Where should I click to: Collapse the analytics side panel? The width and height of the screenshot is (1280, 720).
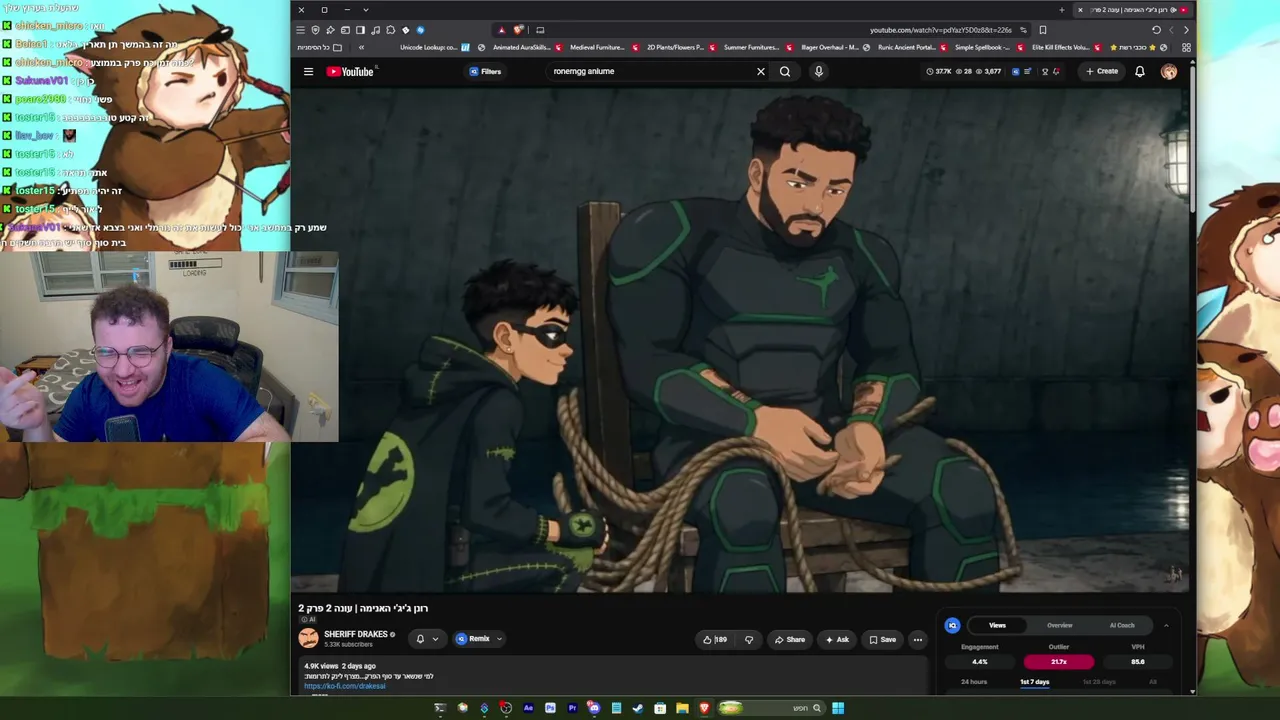coord(1166,625)
